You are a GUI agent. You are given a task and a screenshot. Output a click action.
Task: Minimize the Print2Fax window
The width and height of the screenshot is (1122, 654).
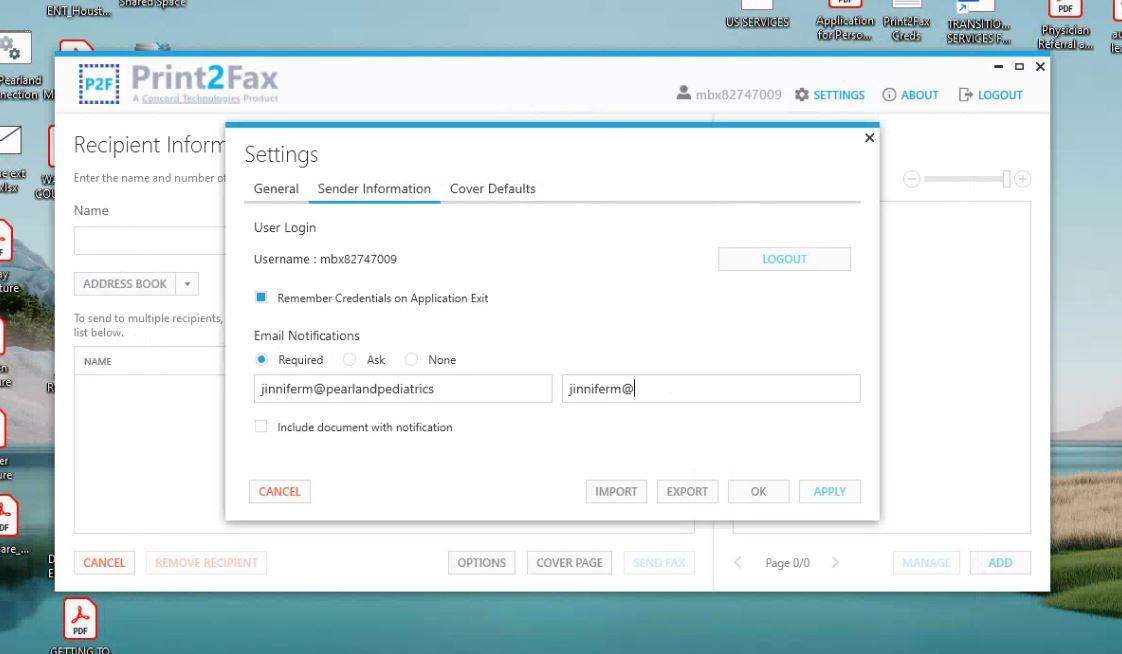(998, 67)
